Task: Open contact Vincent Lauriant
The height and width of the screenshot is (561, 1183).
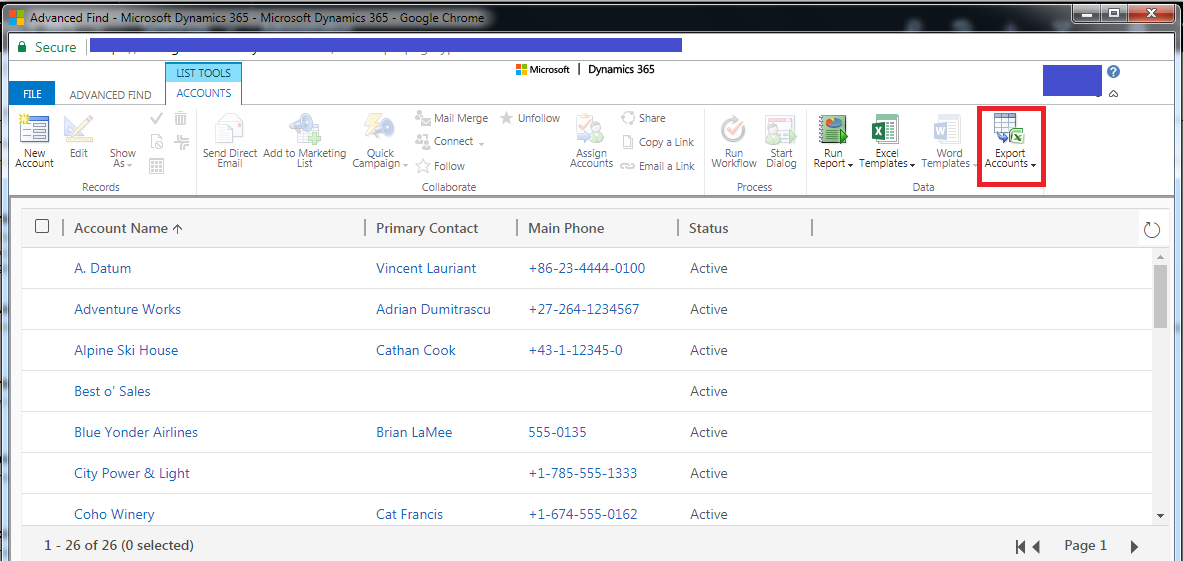Action: coord(426,268)
